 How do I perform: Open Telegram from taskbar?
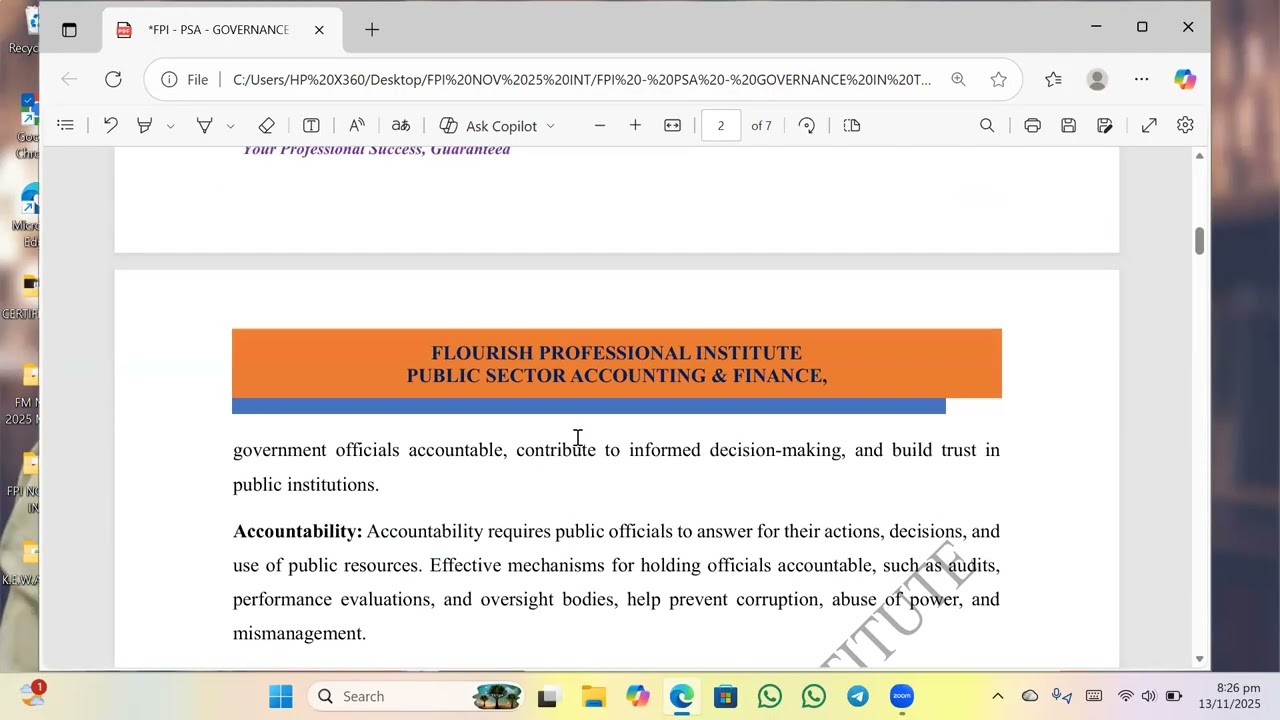tap(858, 696)
